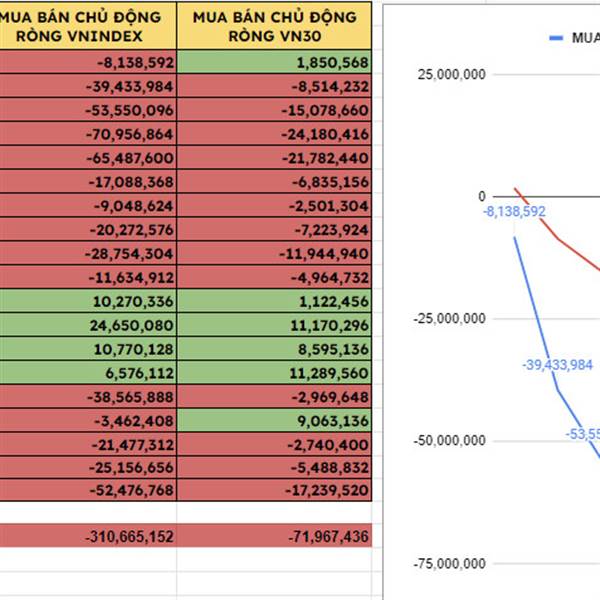Select total cell -71,967,436
Screen dimensions: 600x600
pyautogui.click(x=274, y=535)
